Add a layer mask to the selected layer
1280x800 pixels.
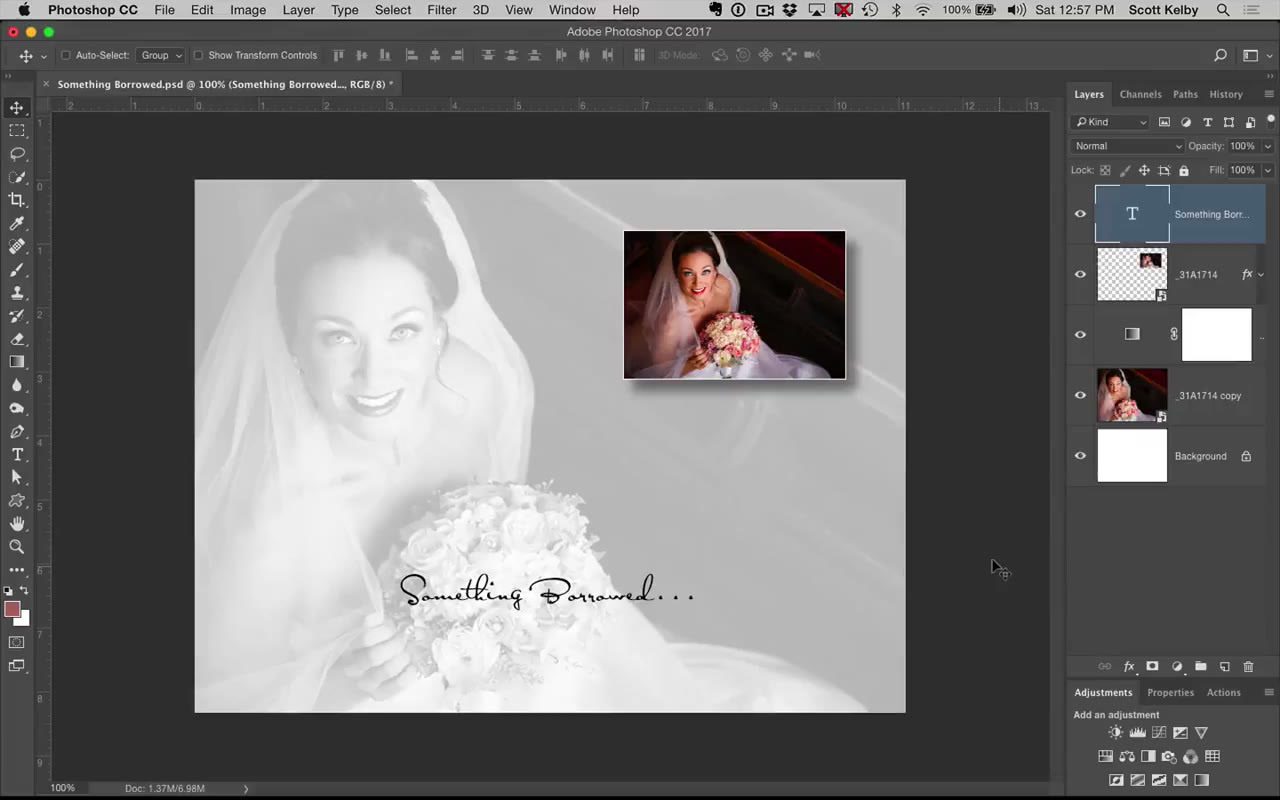1152,666
